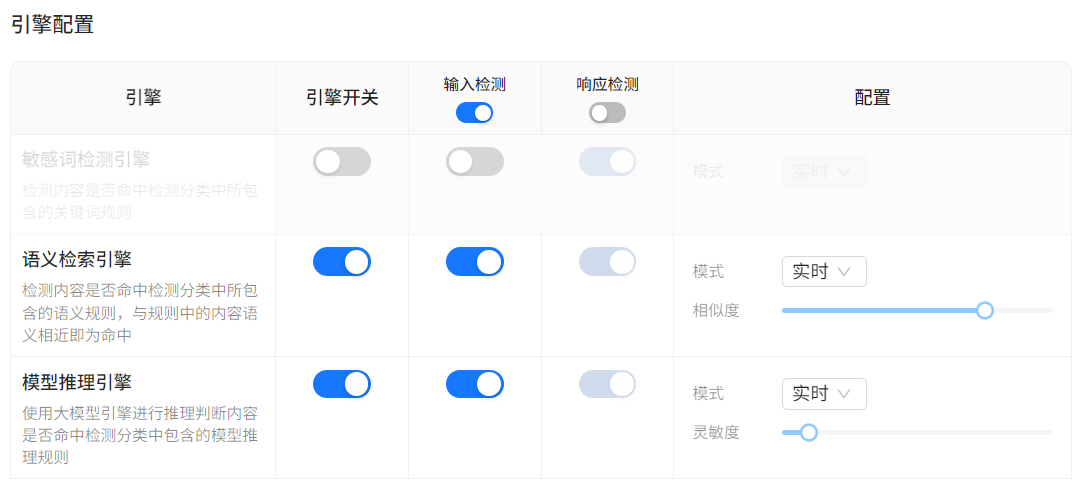Turn off the 语义检索引擎 engine switch
The height and width of the screenshot is (488, 1084).
[x=342, y=262]
